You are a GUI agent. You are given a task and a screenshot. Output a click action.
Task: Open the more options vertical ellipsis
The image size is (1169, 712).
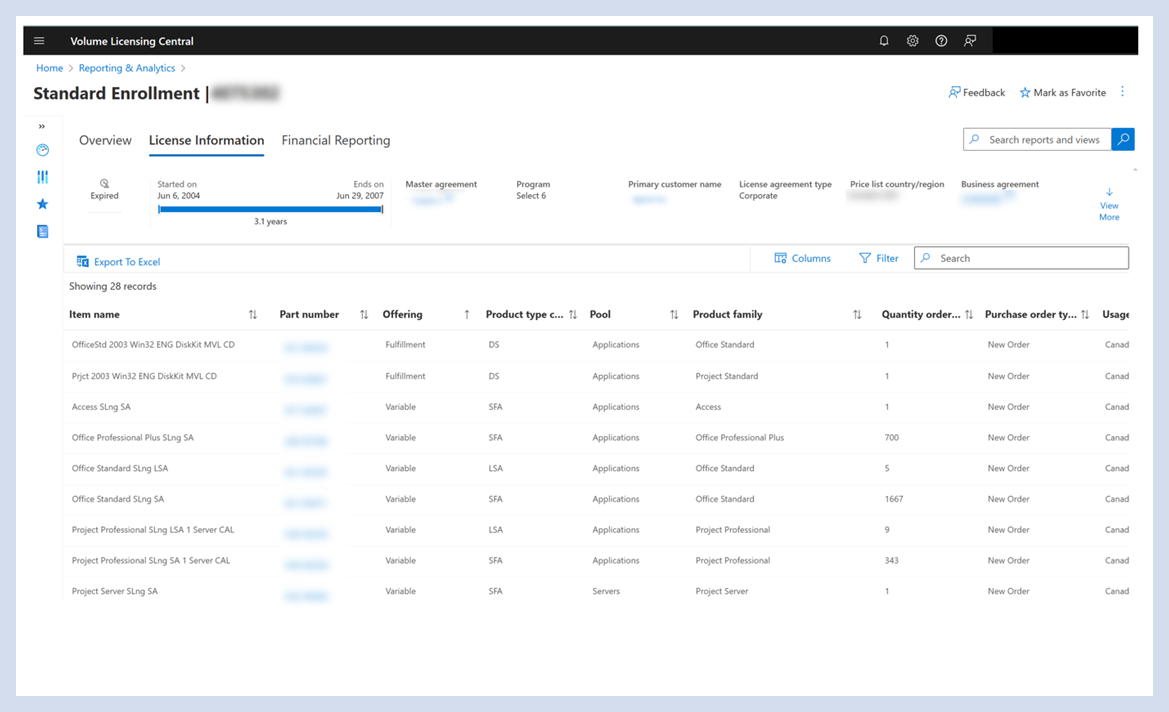point(1122,92)
